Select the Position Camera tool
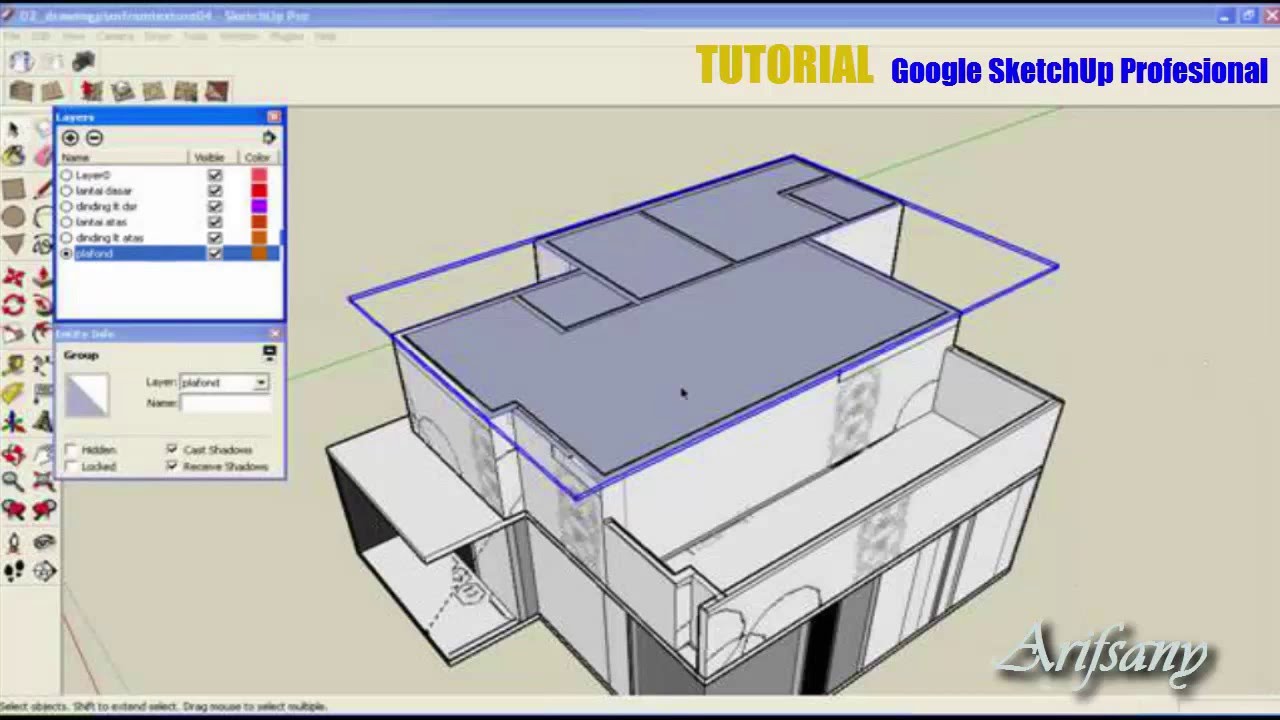 (x=13, y=543)
